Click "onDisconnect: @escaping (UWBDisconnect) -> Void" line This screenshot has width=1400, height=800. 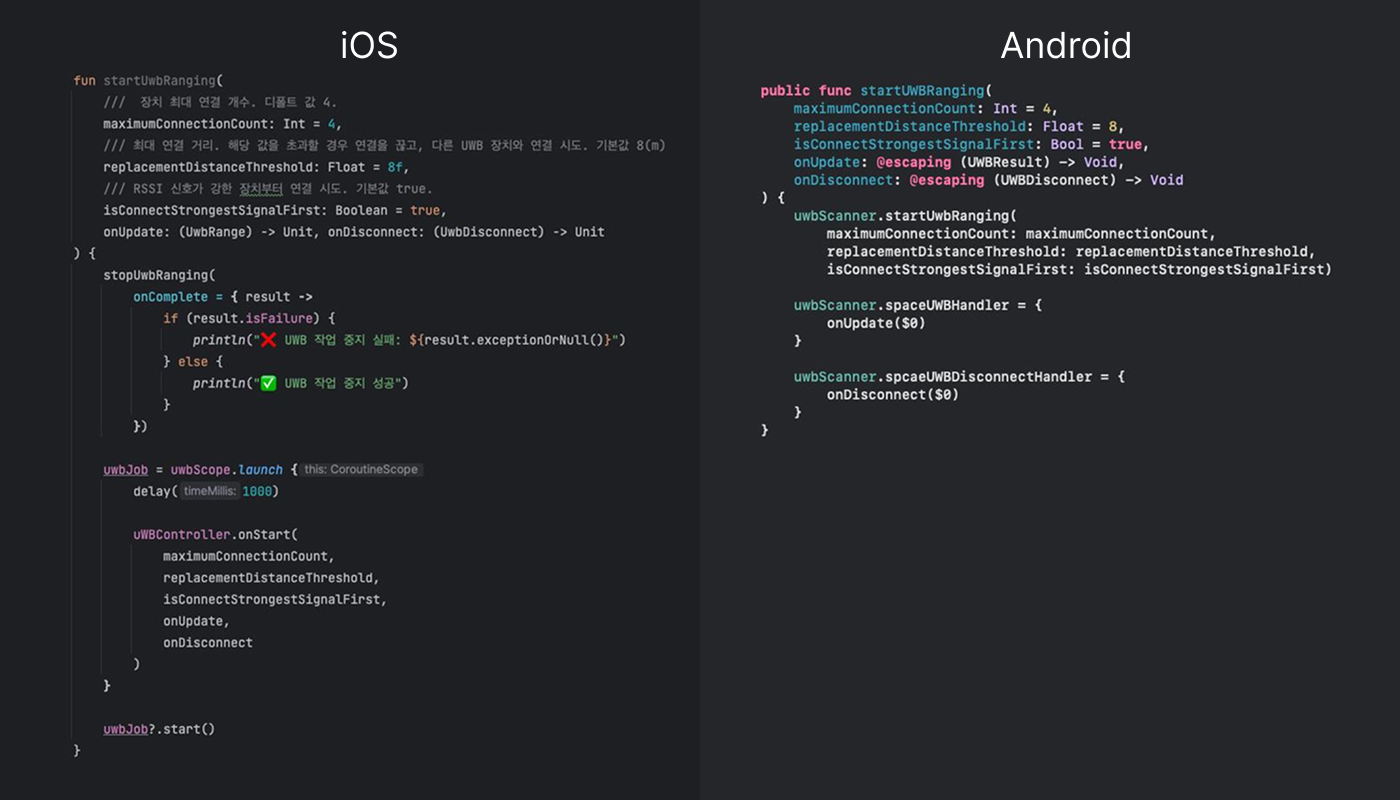[988, 181]
